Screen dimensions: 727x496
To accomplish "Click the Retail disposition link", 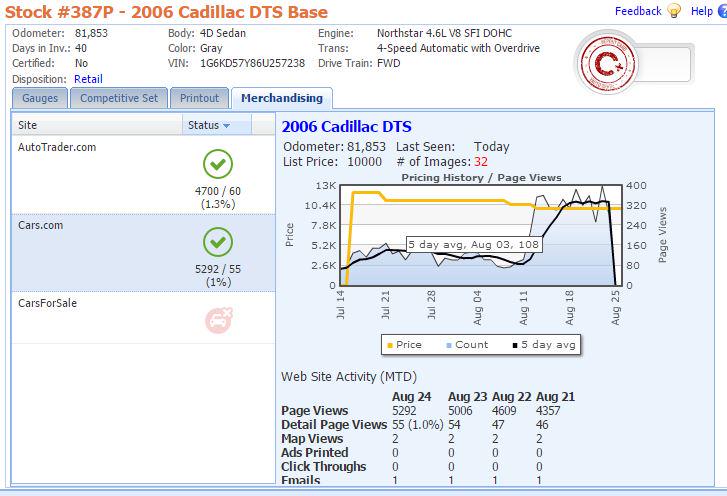I will point(88,79).
